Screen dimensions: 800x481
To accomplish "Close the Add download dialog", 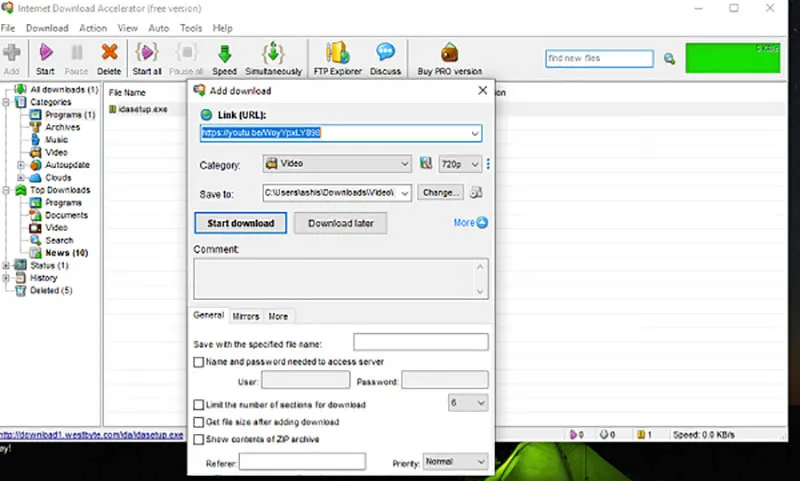I will (x=482, y=90).
